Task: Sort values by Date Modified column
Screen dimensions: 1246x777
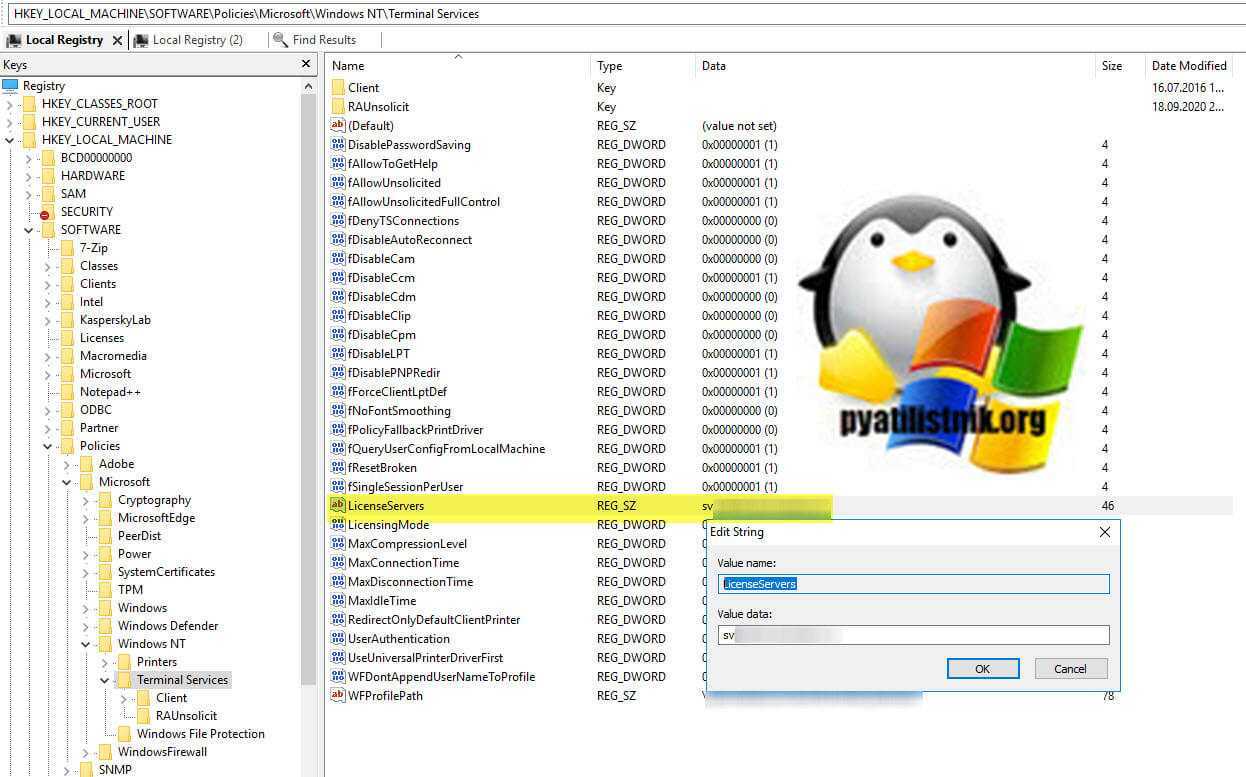Action: click(x=1188, y=66)
